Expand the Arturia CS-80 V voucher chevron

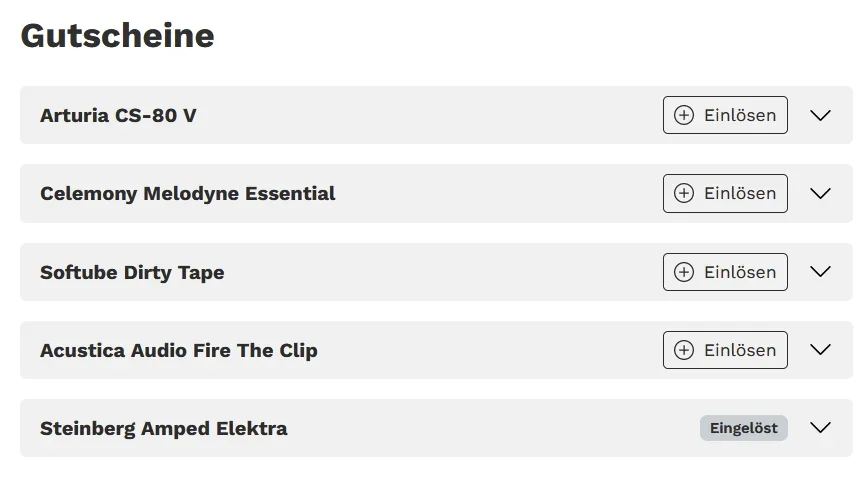[821, 115]
